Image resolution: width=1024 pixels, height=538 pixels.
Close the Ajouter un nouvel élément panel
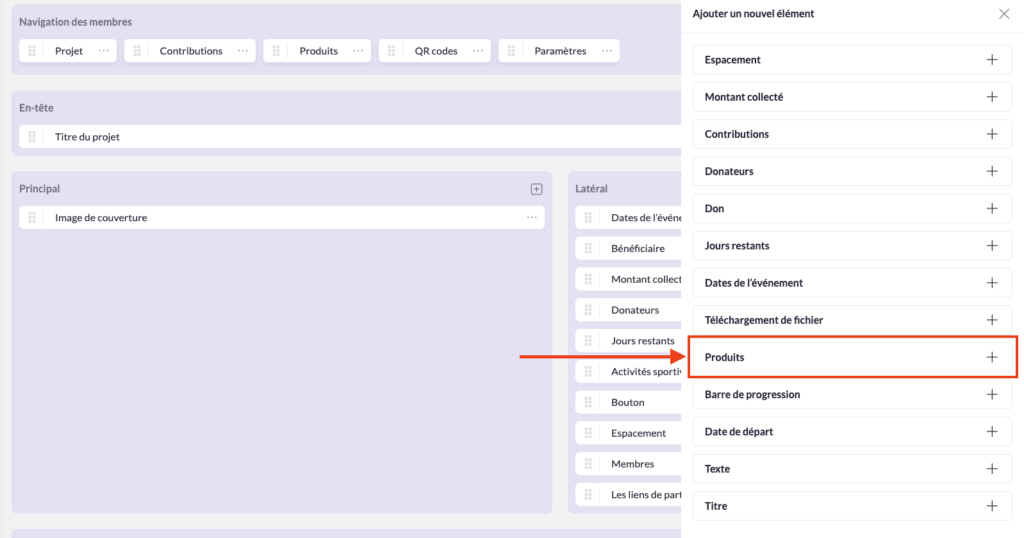pos(1004,14)
